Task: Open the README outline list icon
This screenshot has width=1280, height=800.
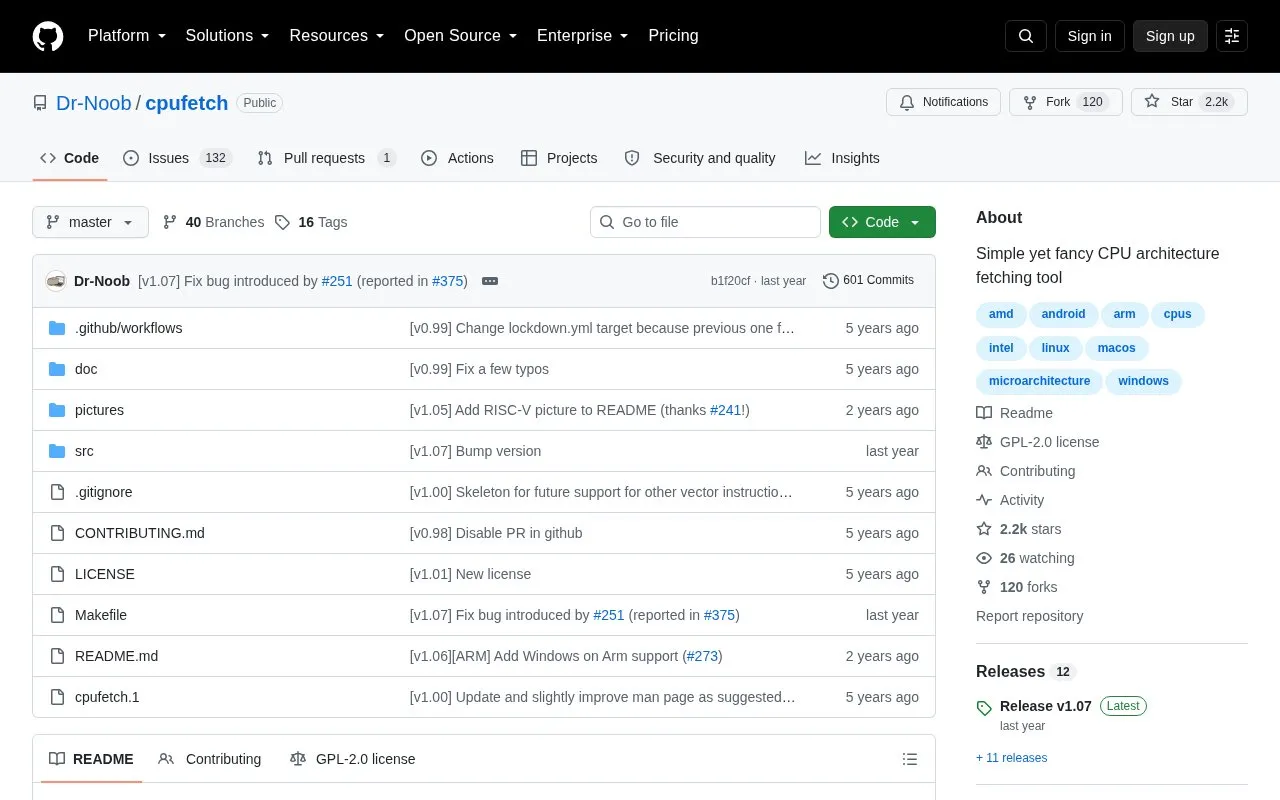Action: (x=910, y=759)
